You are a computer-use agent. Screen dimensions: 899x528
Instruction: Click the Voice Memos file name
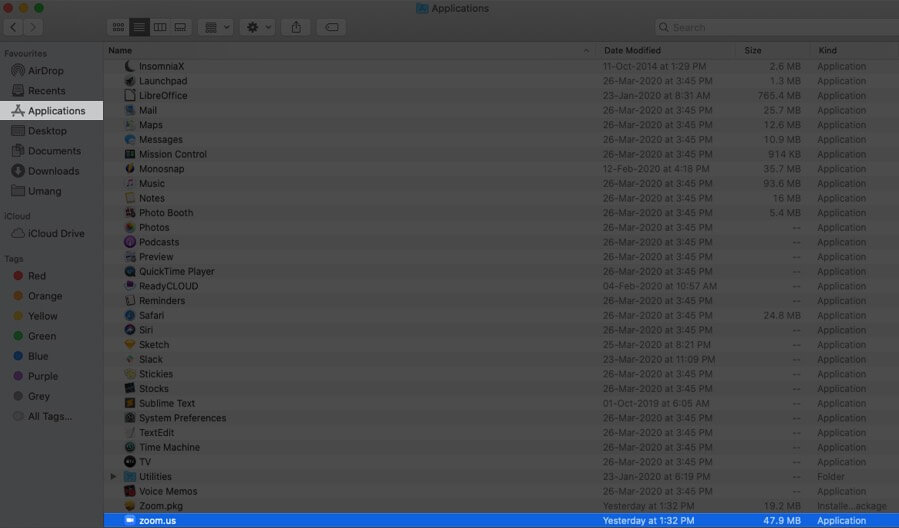[168, 491]
